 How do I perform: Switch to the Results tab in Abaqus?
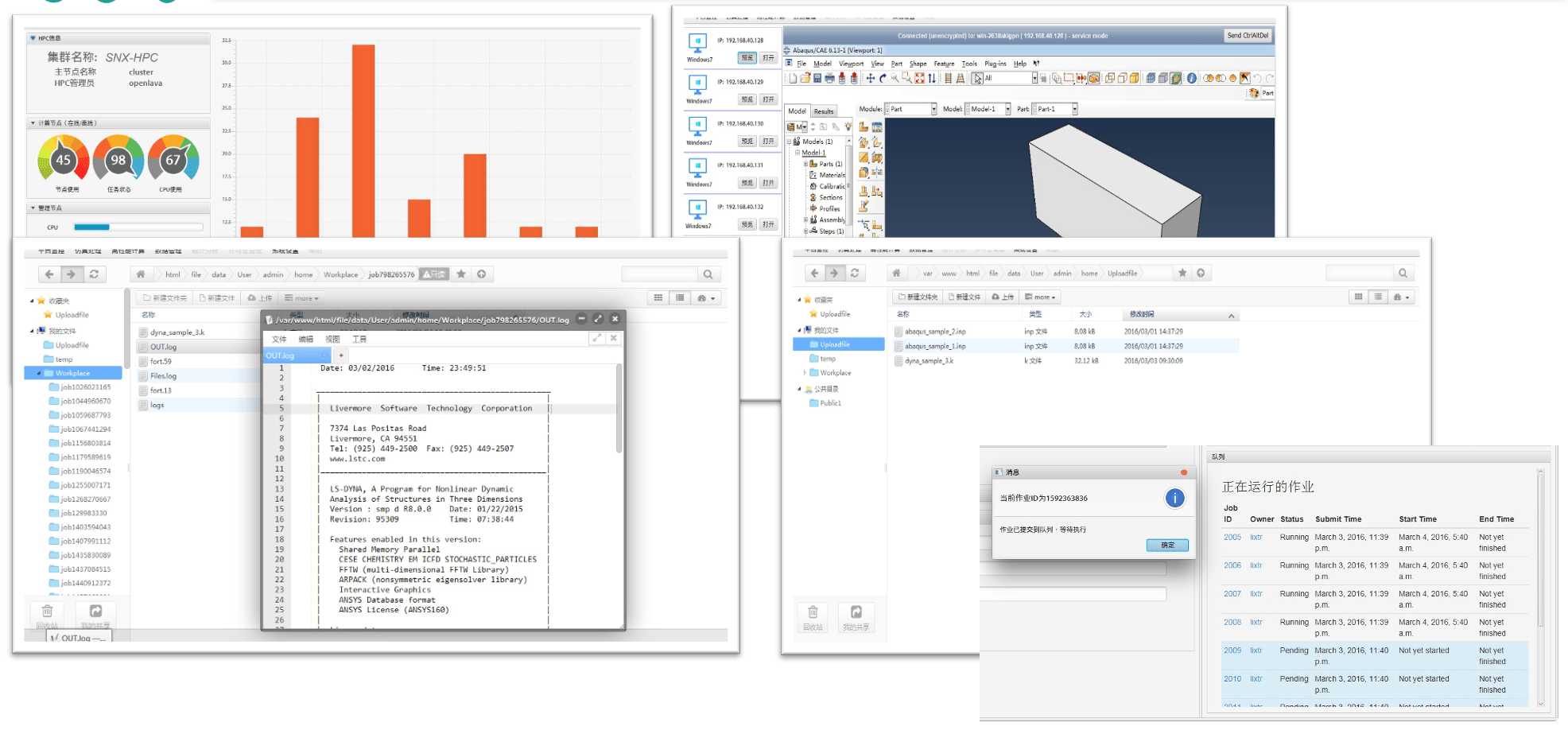click(824, 111)
